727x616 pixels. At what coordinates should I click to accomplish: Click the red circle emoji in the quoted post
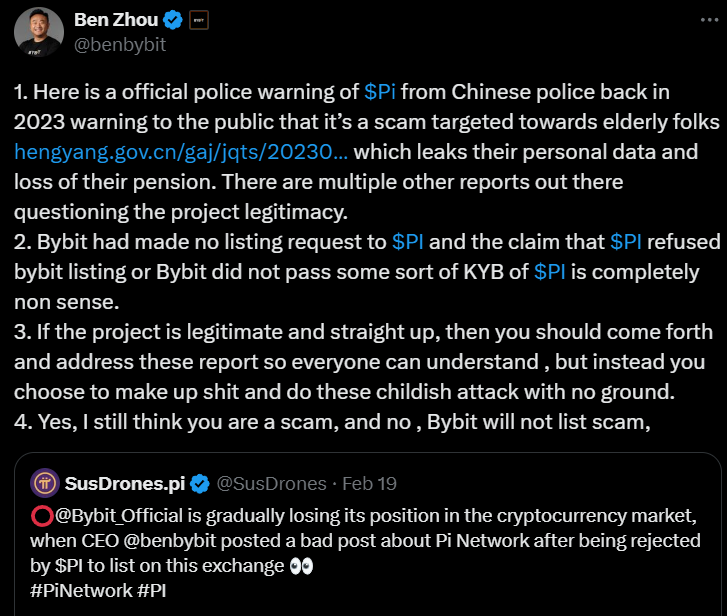(41, 515)
